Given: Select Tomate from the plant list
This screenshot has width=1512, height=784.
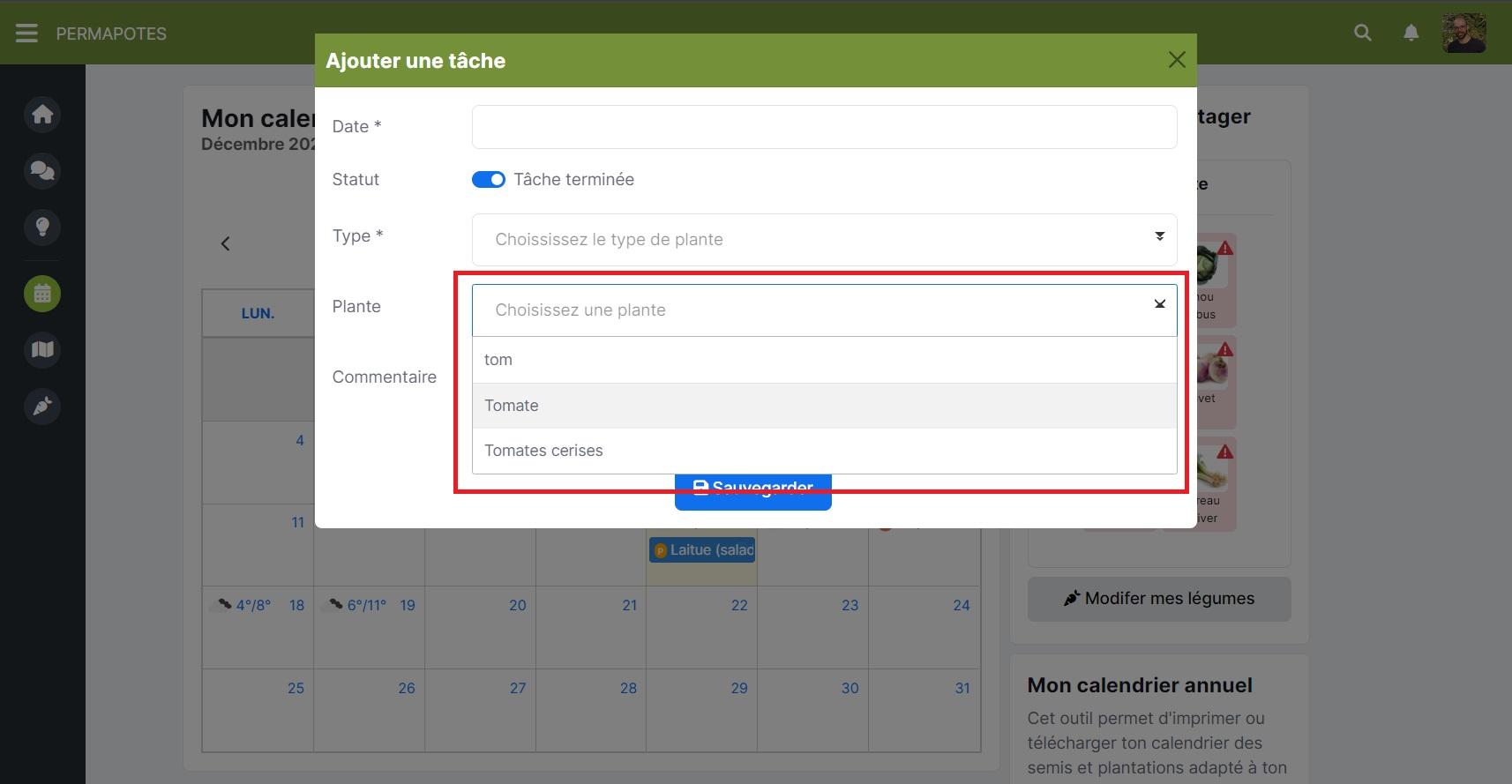Looking at the screenshot, I should pyautogui.click(x=824, y=406).
